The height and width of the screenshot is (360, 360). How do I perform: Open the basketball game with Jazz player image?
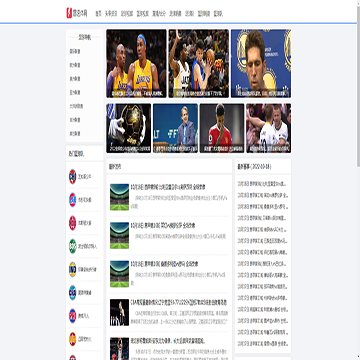199,64
